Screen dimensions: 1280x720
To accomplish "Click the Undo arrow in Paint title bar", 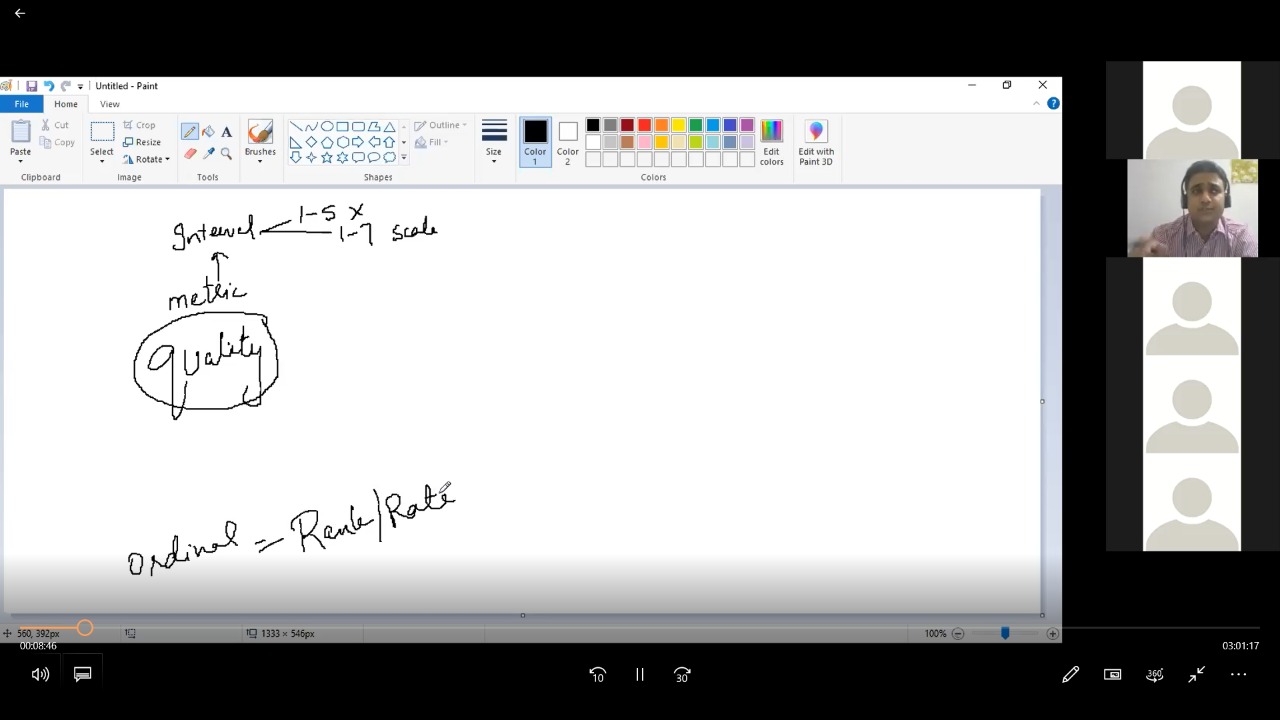I will coord(48,86).
